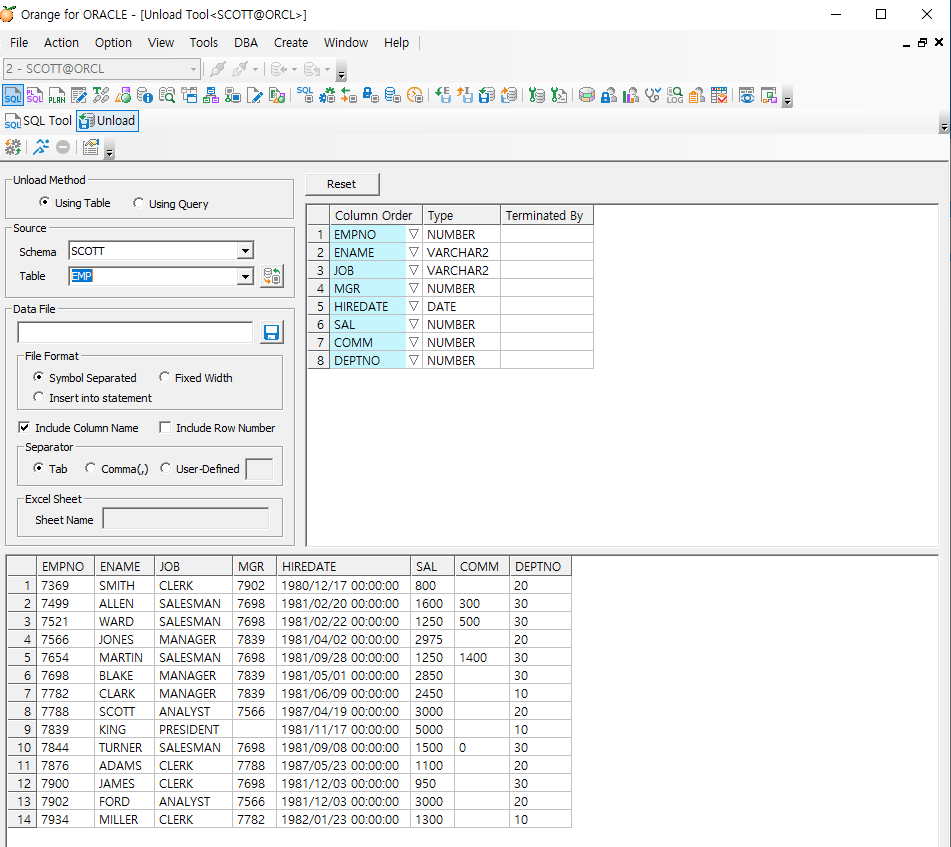Screen dimensions: 951x847
Task: Select the PRESIDENT job cell
Action: (193, 729)
